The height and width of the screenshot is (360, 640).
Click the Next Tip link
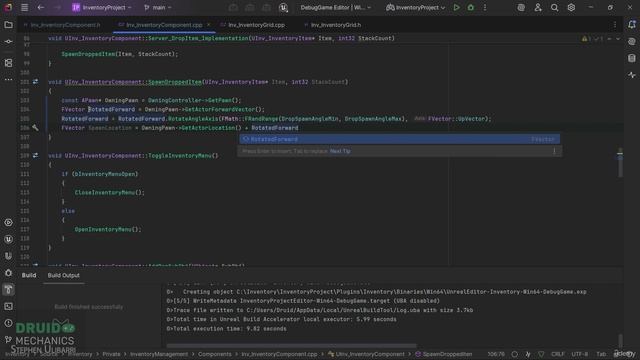point(340,151)
